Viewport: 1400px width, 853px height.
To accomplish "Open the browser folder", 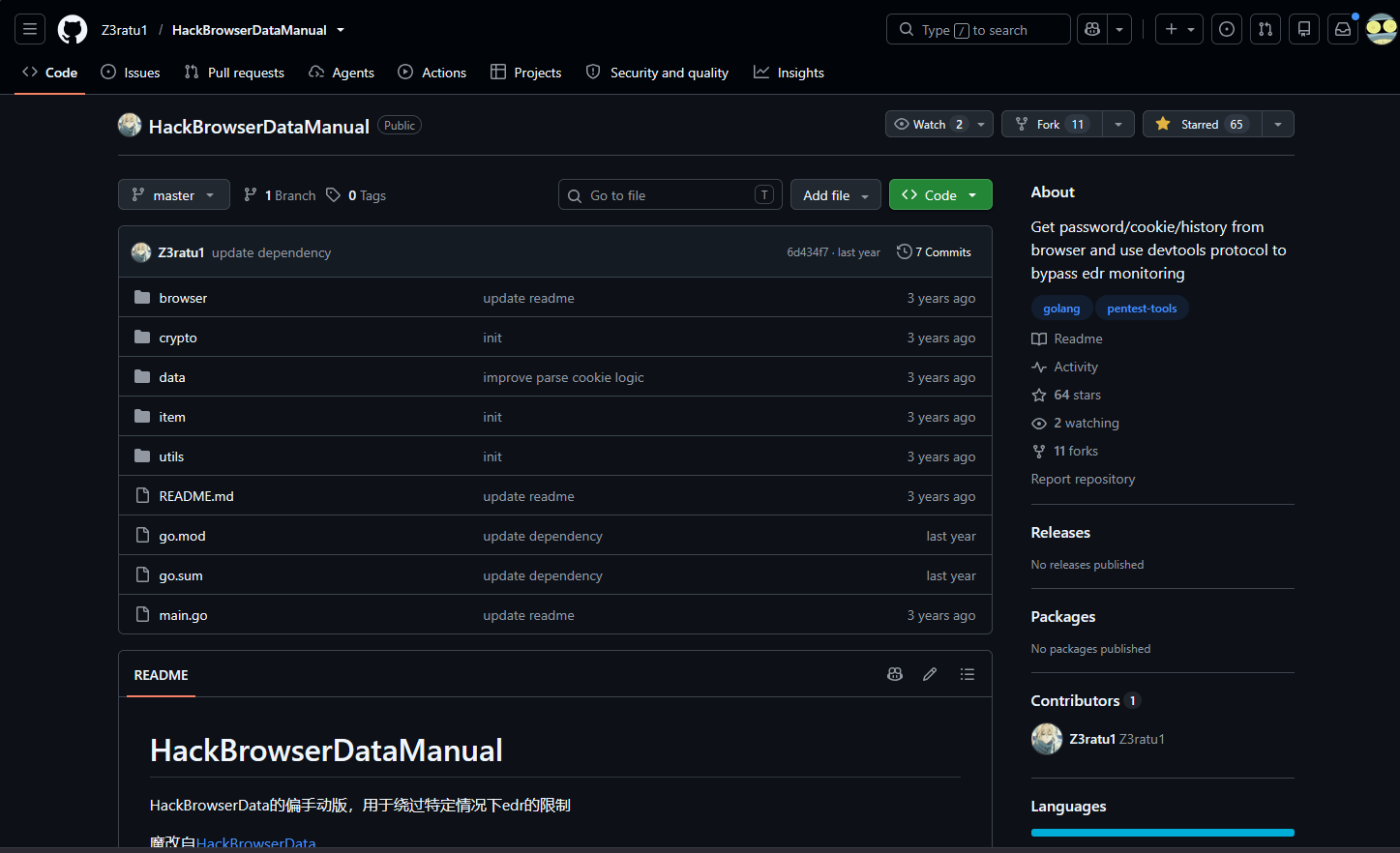I will pyautogui.click(x=183, y=298).
